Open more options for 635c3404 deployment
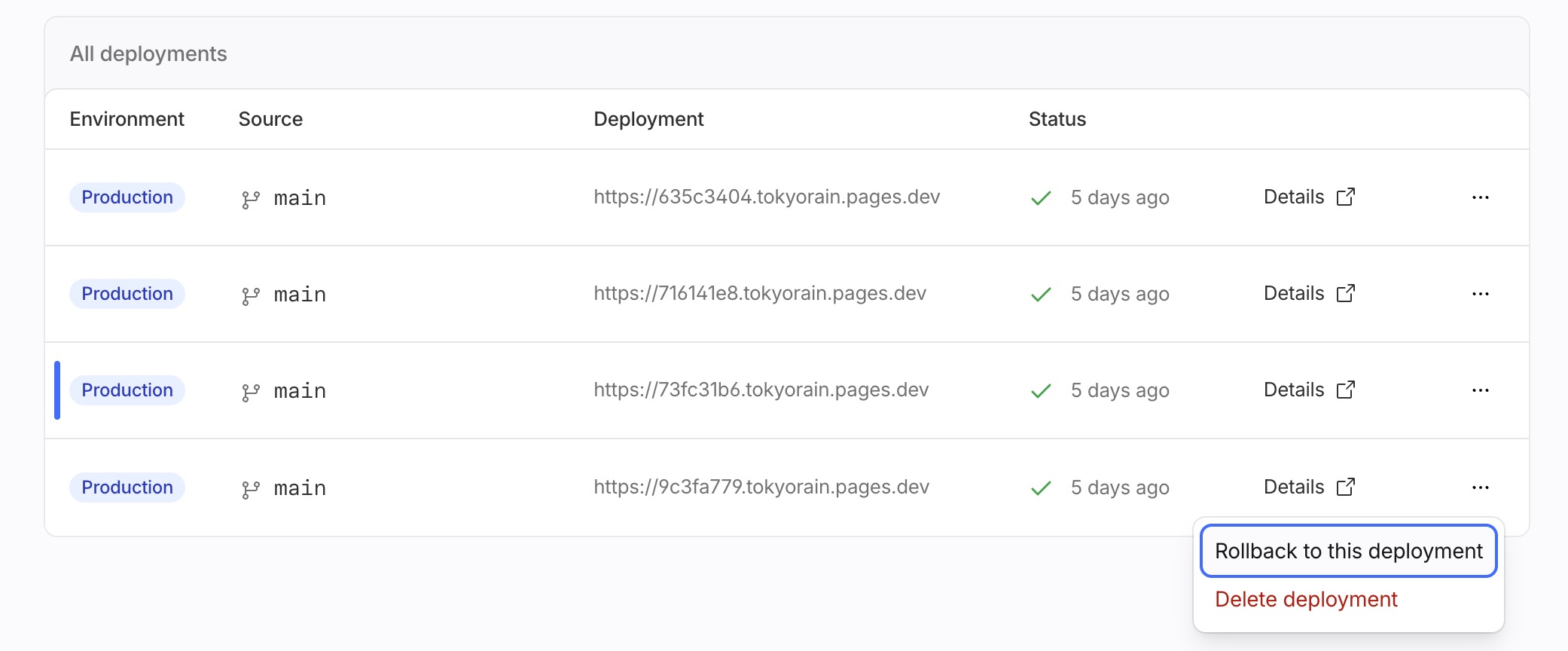1568x651 pixels. [1480, 197]
